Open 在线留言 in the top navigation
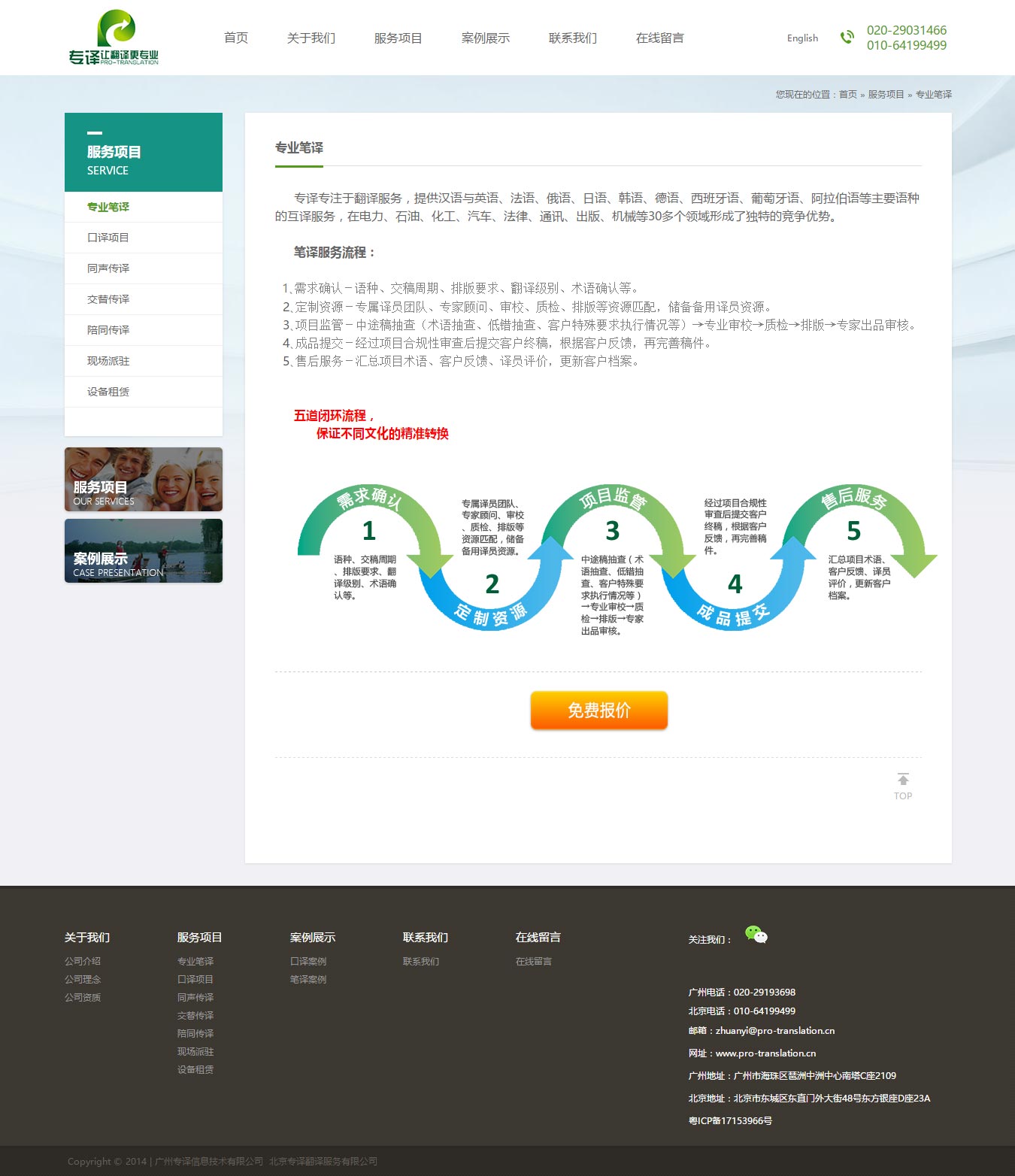Image resolution: width=1015 pixels, height=1176 pixels. pyautogui.click(x=659, y=38)
